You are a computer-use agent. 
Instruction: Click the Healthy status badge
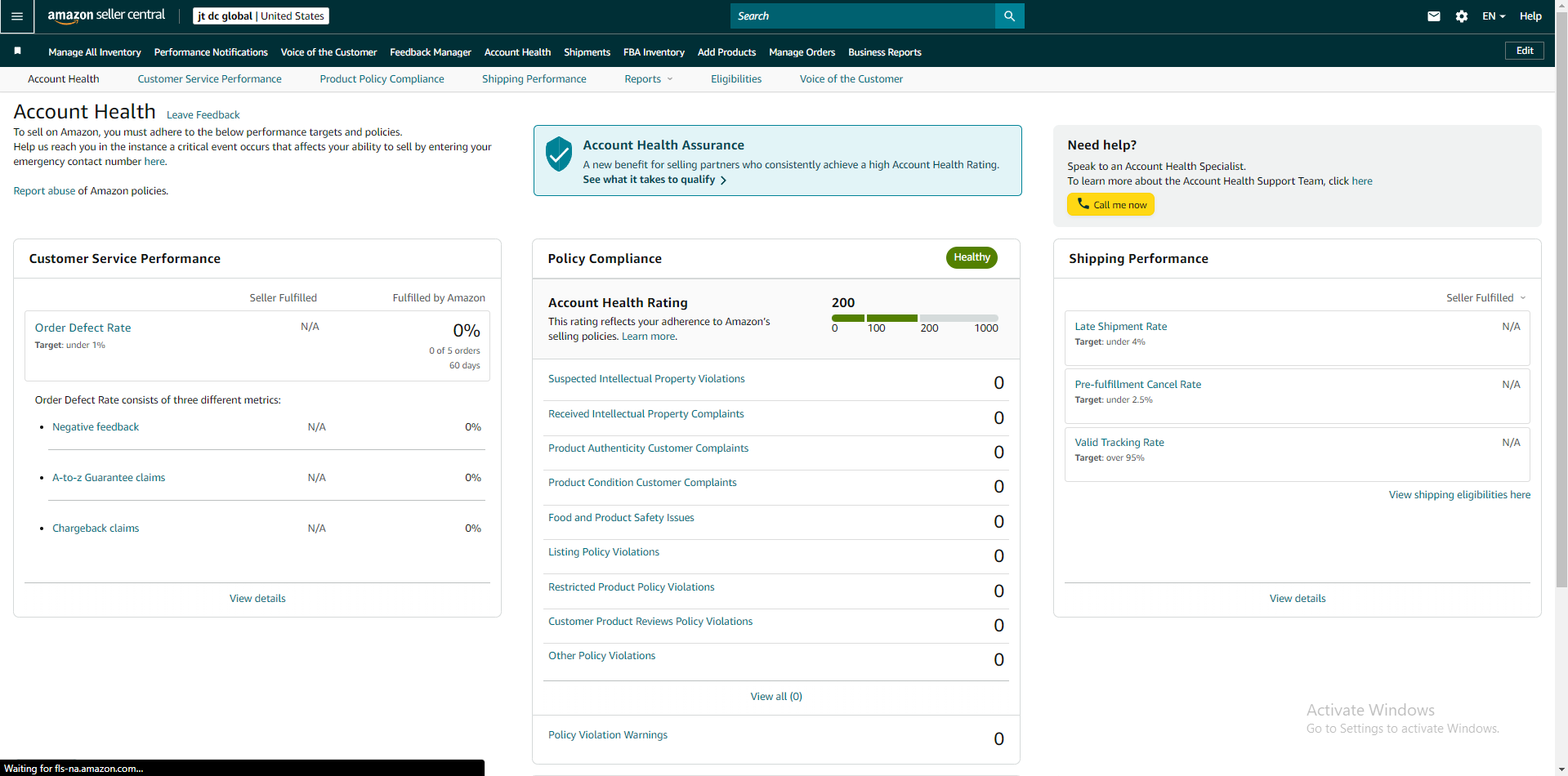coord(972,257)
